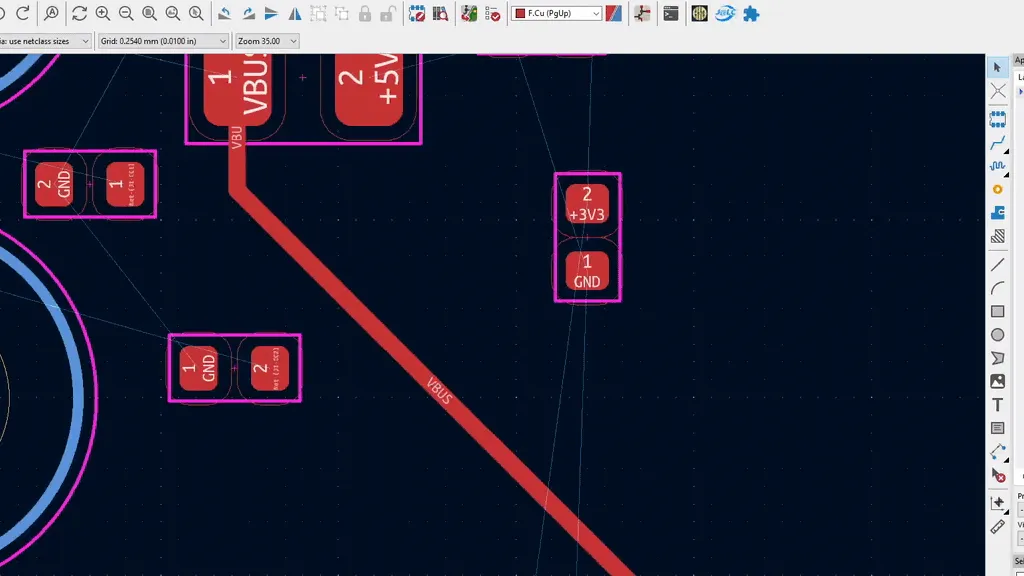This screenshot has width=1024, height=576.
Task: Select the Tune Length tool
Action: tap(997, 166)
